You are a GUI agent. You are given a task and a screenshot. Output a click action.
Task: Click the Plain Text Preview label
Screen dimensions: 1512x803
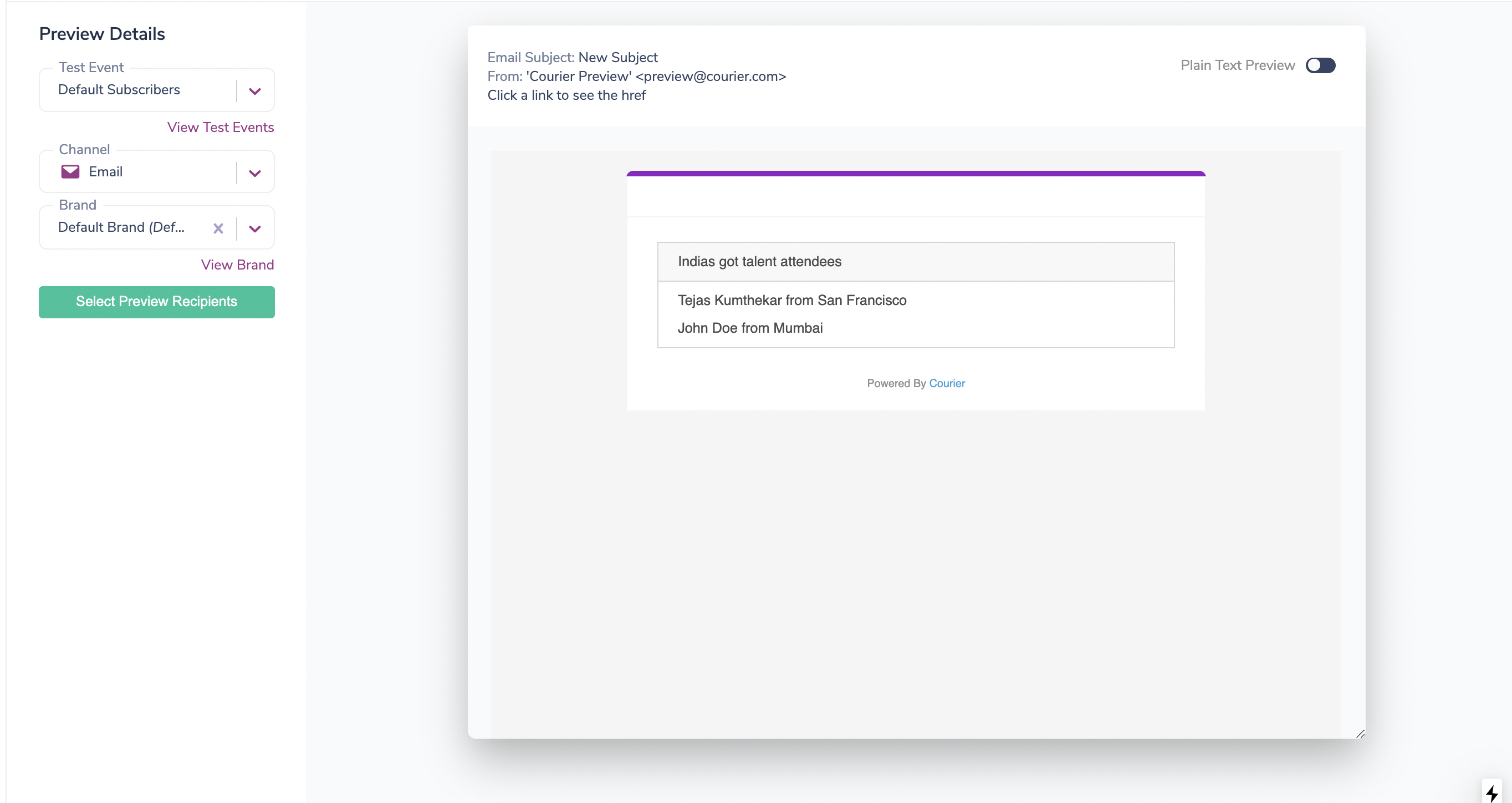(x=1237, y=65)
